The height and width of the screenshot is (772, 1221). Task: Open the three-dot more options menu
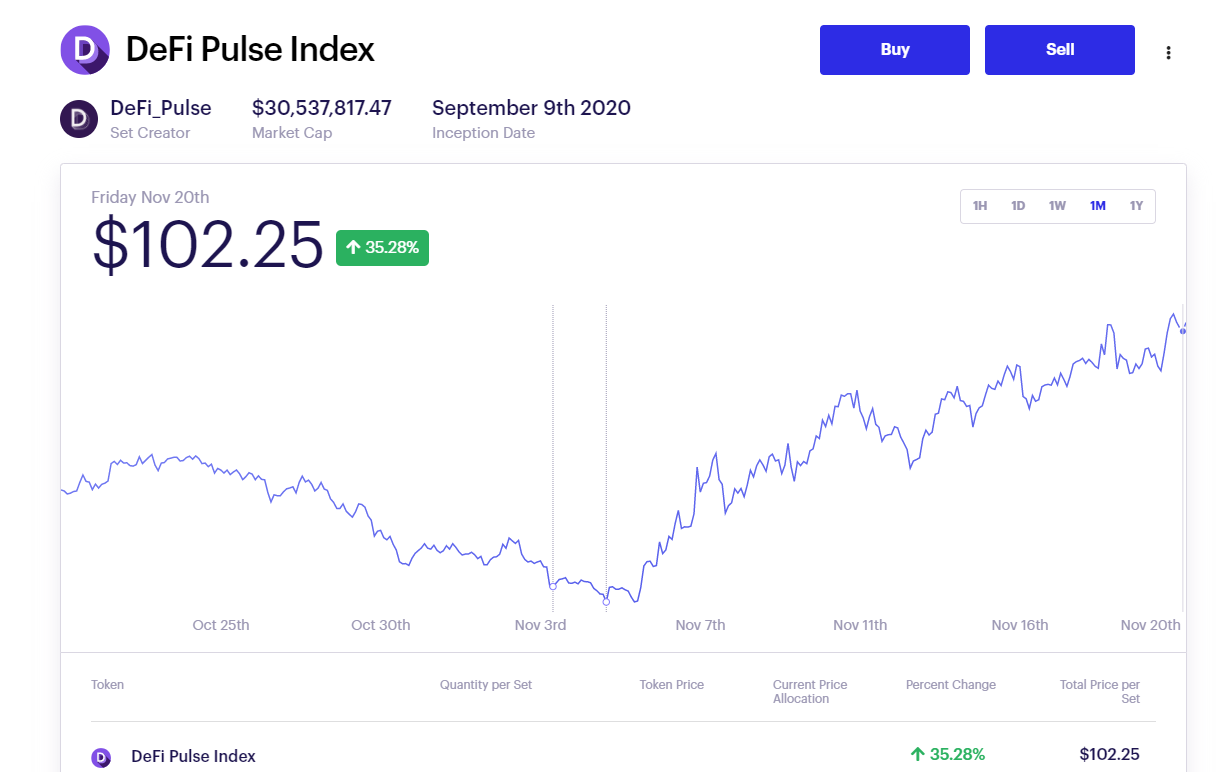[x=1168, y=53]
